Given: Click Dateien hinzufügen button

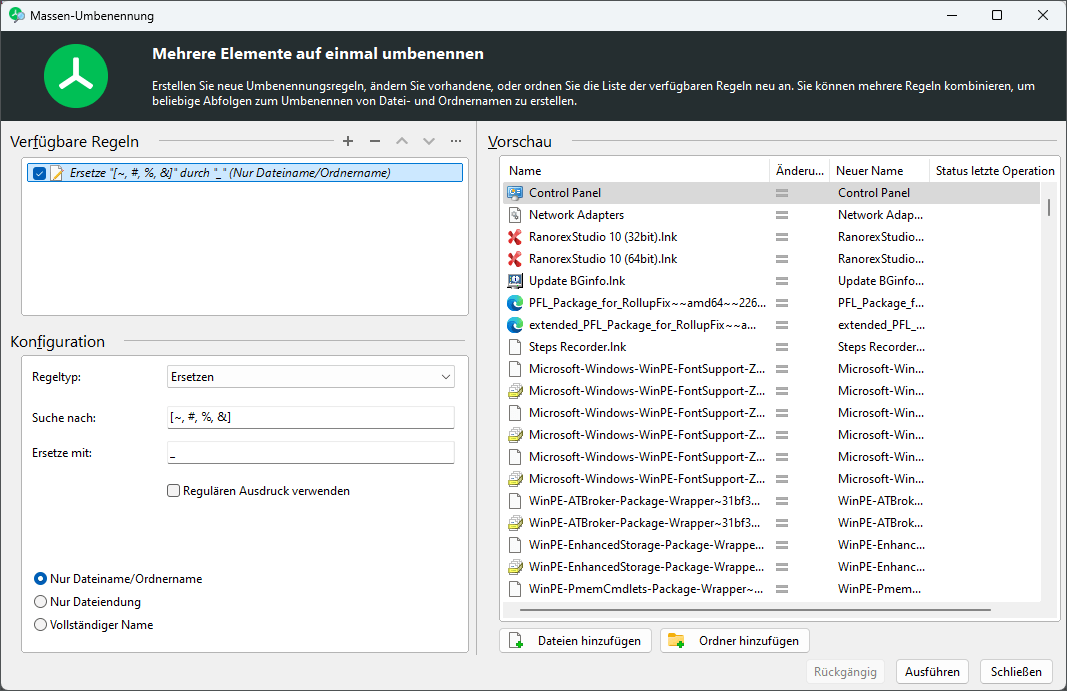Looking at the screenshot, I should click(575, 641).
